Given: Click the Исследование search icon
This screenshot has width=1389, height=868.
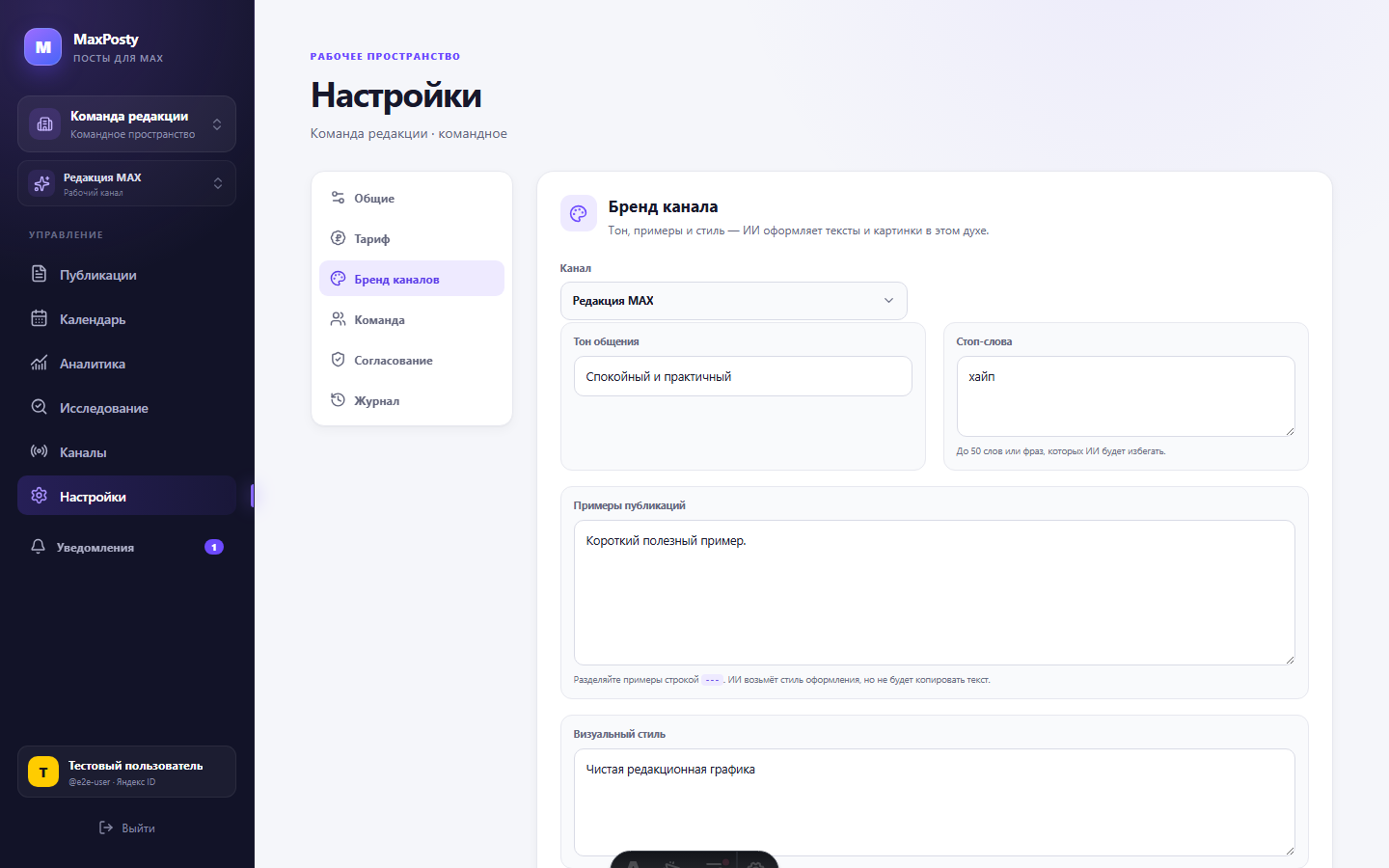Looking at the screenshot, I should tap(39, 407).
